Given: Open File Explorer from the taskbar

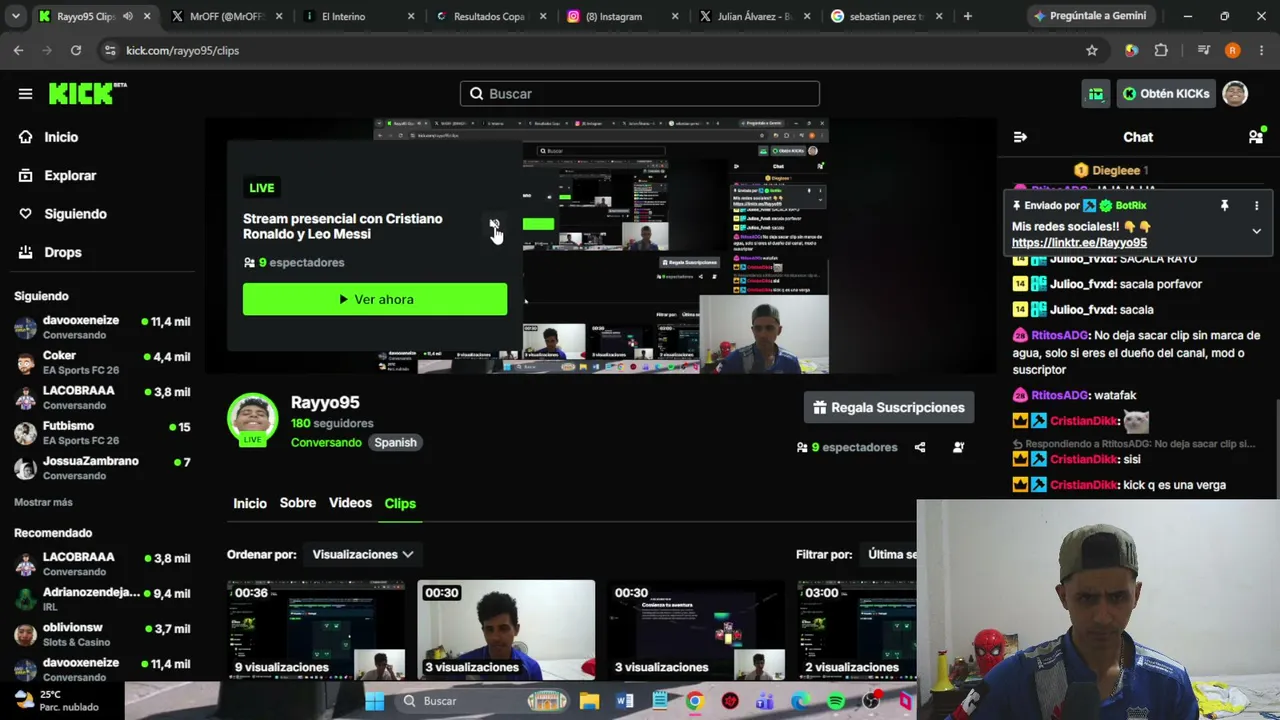Looking at the screenshot, I should [x=589, y=701].
